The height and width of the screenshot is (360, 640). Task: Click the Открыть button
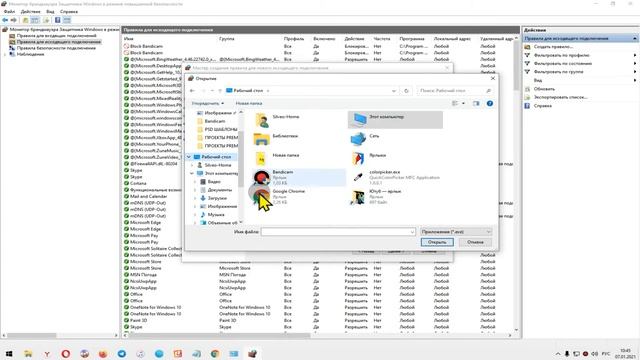pyautogui.click(x=437, y=242)
